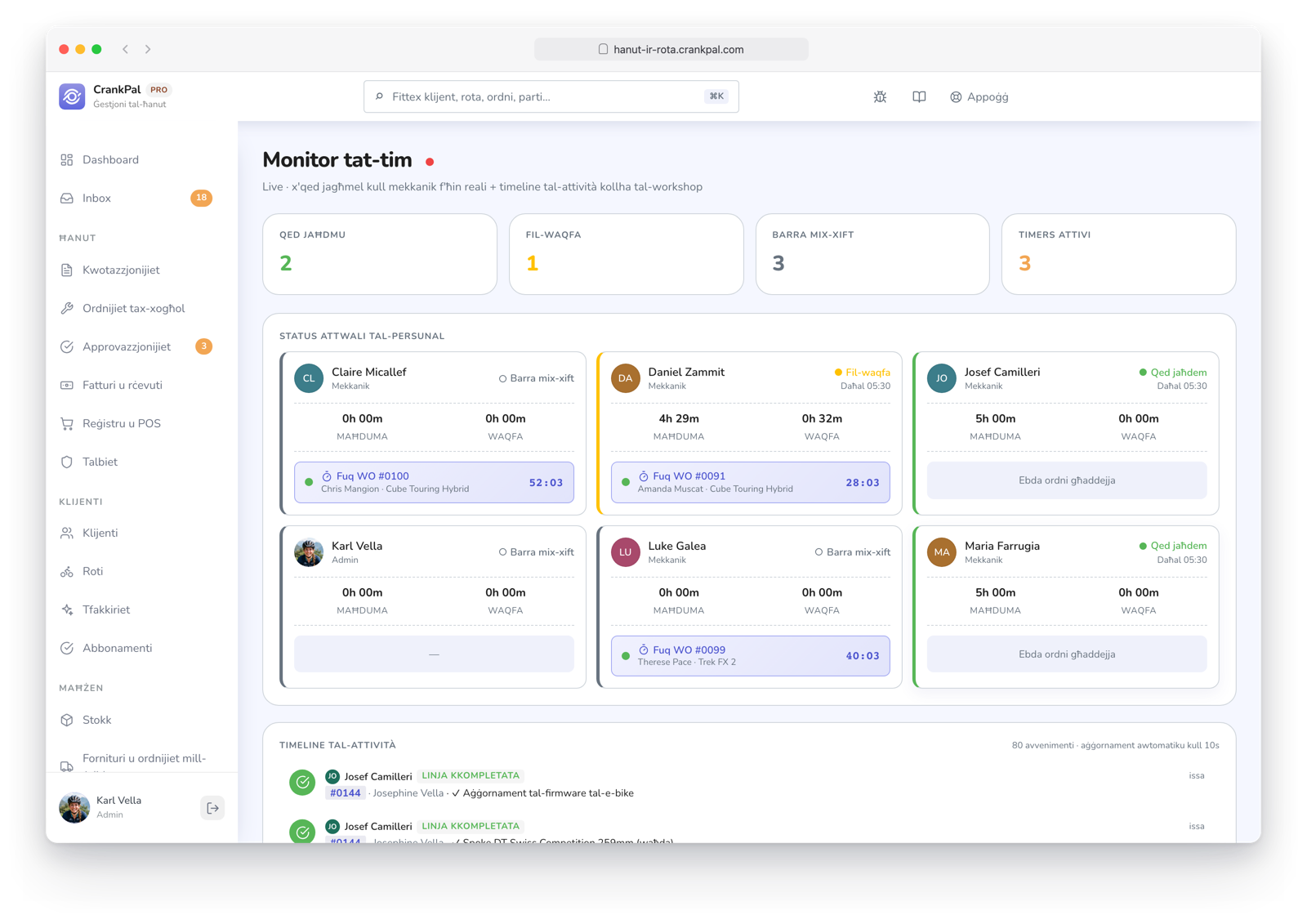Click Daniel Zammit's DA avatar
The width and height of the screenshot is (1307, 924).
click(x=626, y=378)
